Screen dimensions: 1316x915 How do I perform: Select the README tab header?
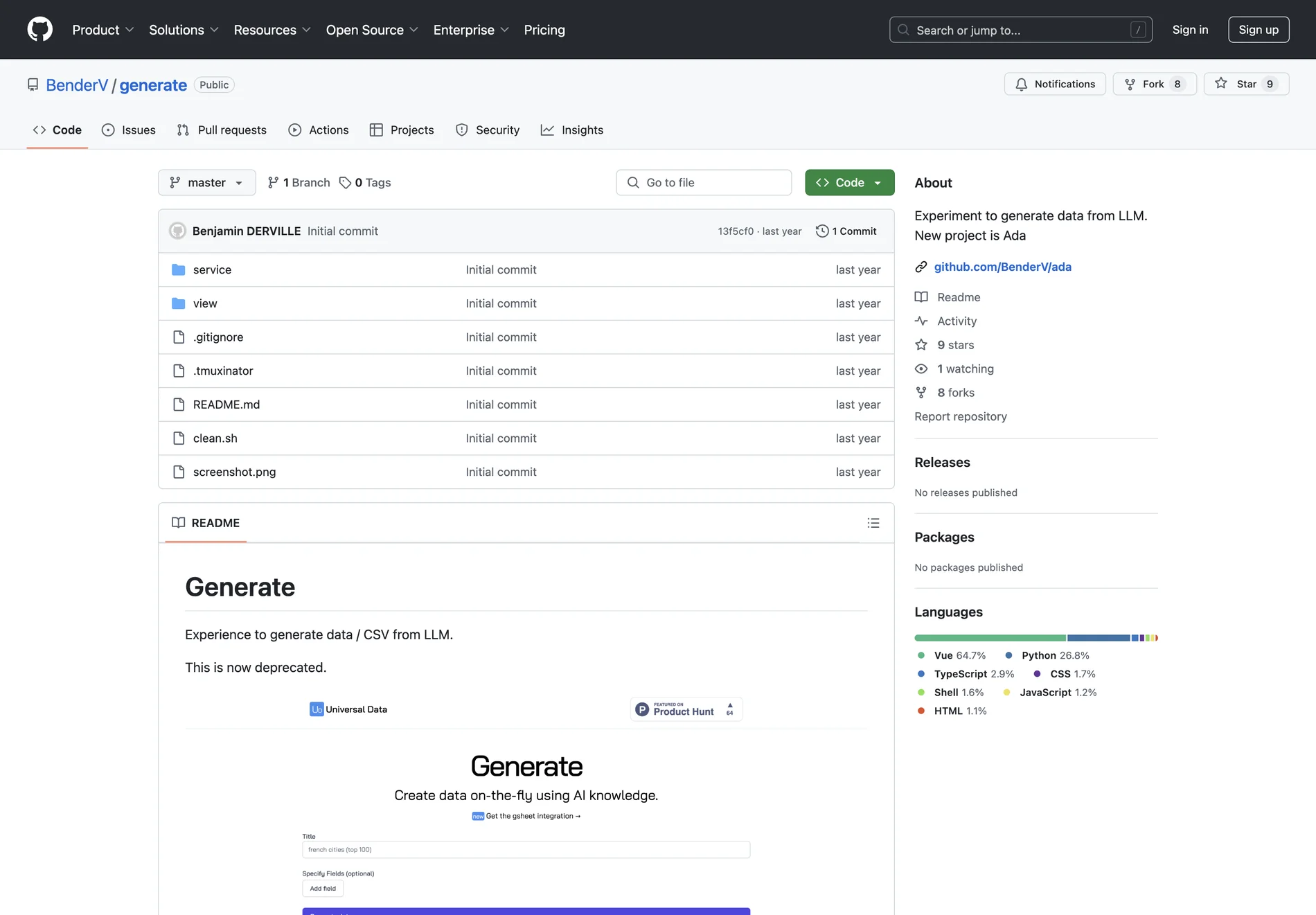coord(206,523)
